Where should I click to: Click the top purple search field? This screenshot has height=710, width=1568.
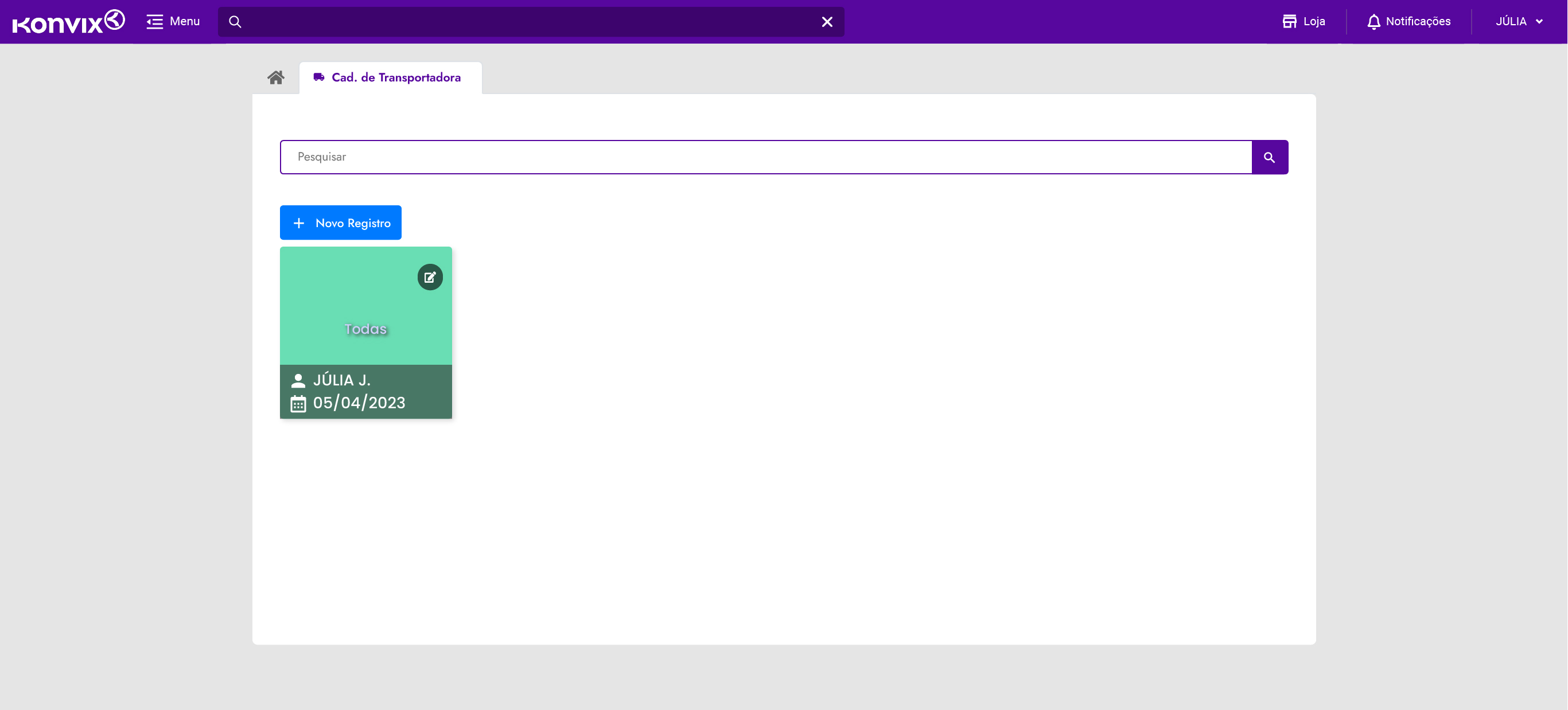(530, 22)
